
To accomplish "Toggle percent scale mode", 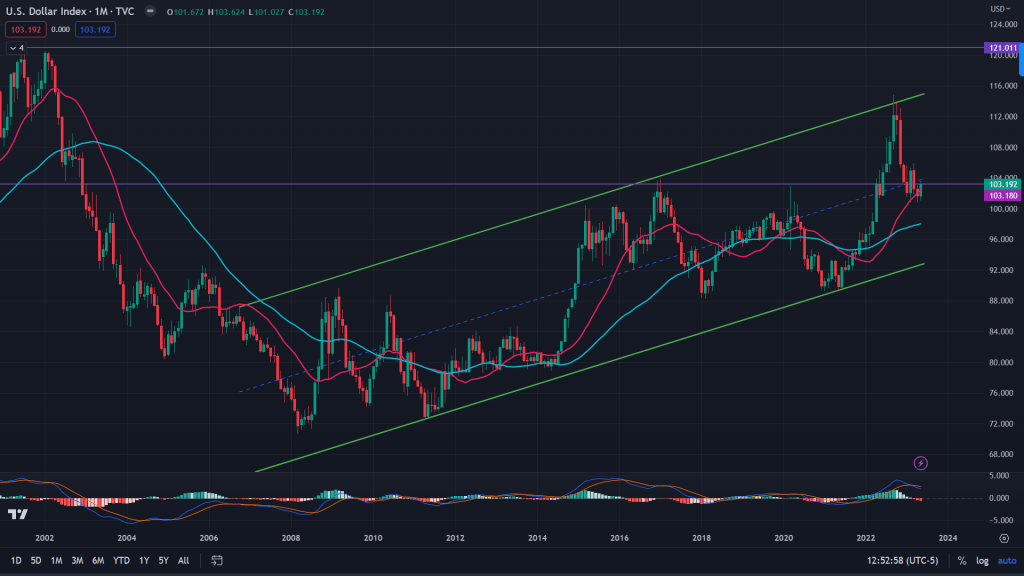I will tap(961, 561).
